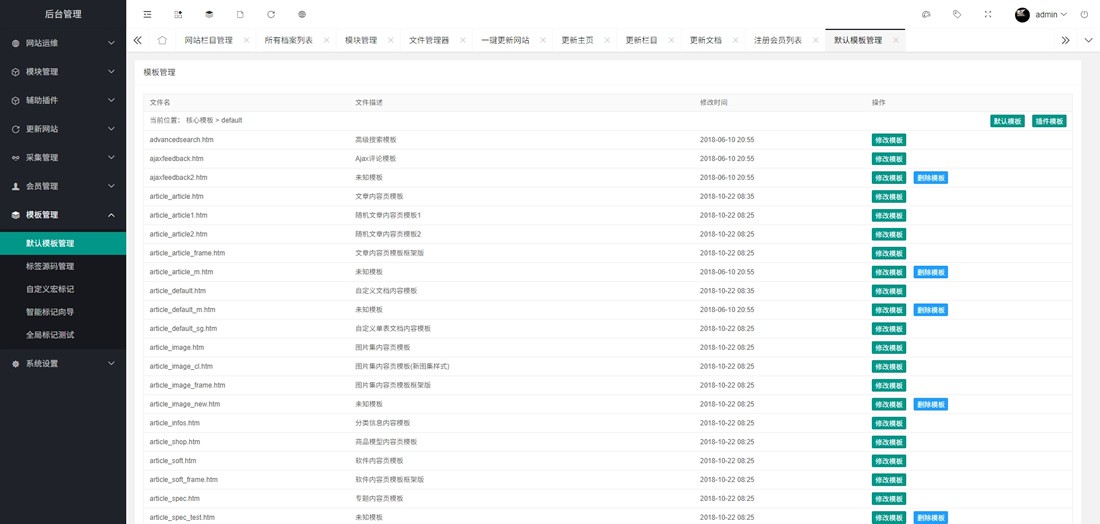Toggle fullscreen mode icon
The width and height of the screenshot is (1100, 524).
click(988, 15)
